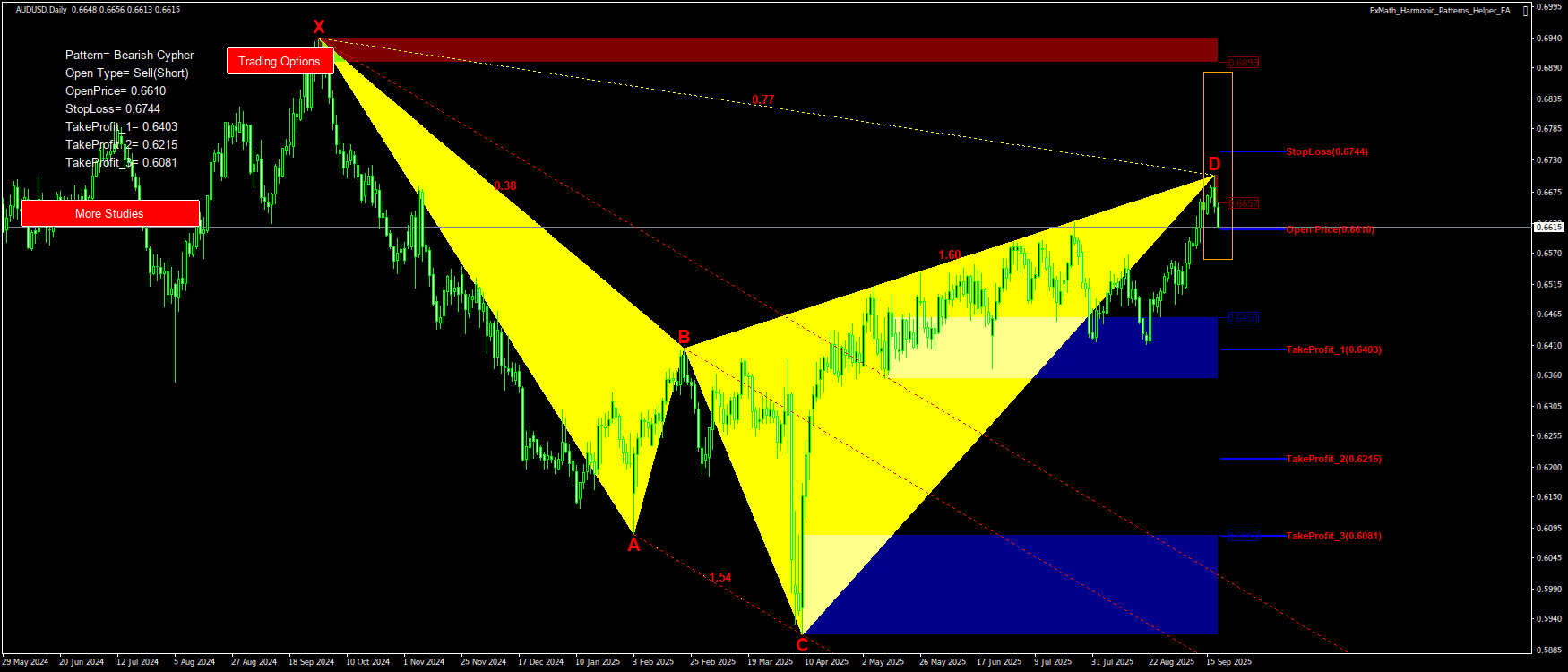Select the TakeProfit_3(0.6081) level label
Image resolution: width=1568 pixels, height=672 pixels.
click(x=1333, y=536)
